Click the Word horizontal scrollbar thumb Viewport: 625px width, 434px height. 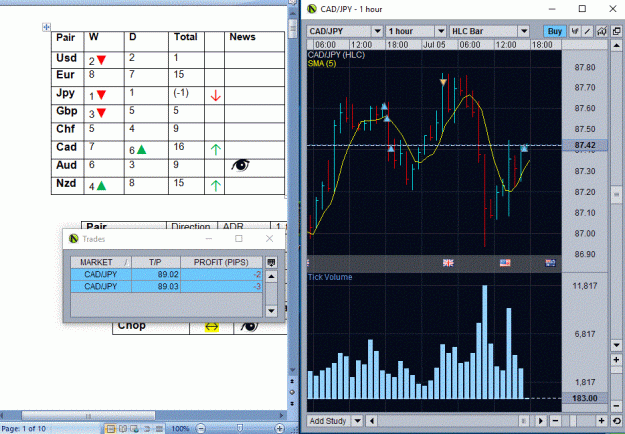click(x=88, y=416)
